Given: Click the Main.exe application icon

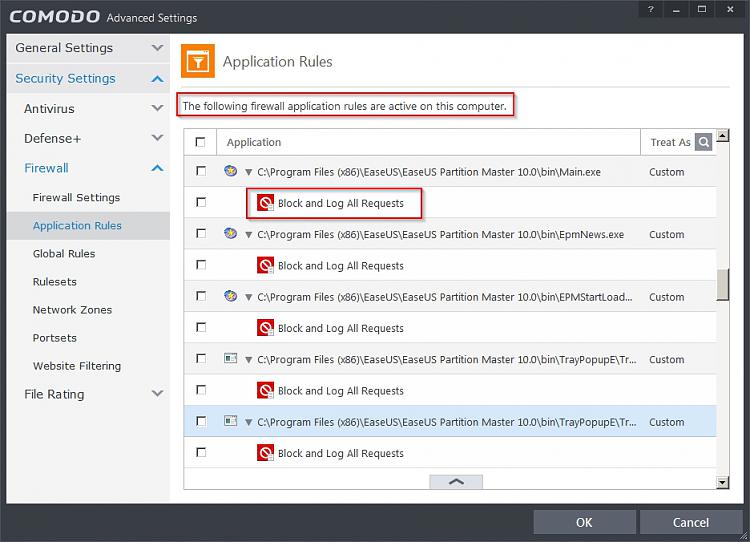Looking at the screenshot, I should (231, 171).
